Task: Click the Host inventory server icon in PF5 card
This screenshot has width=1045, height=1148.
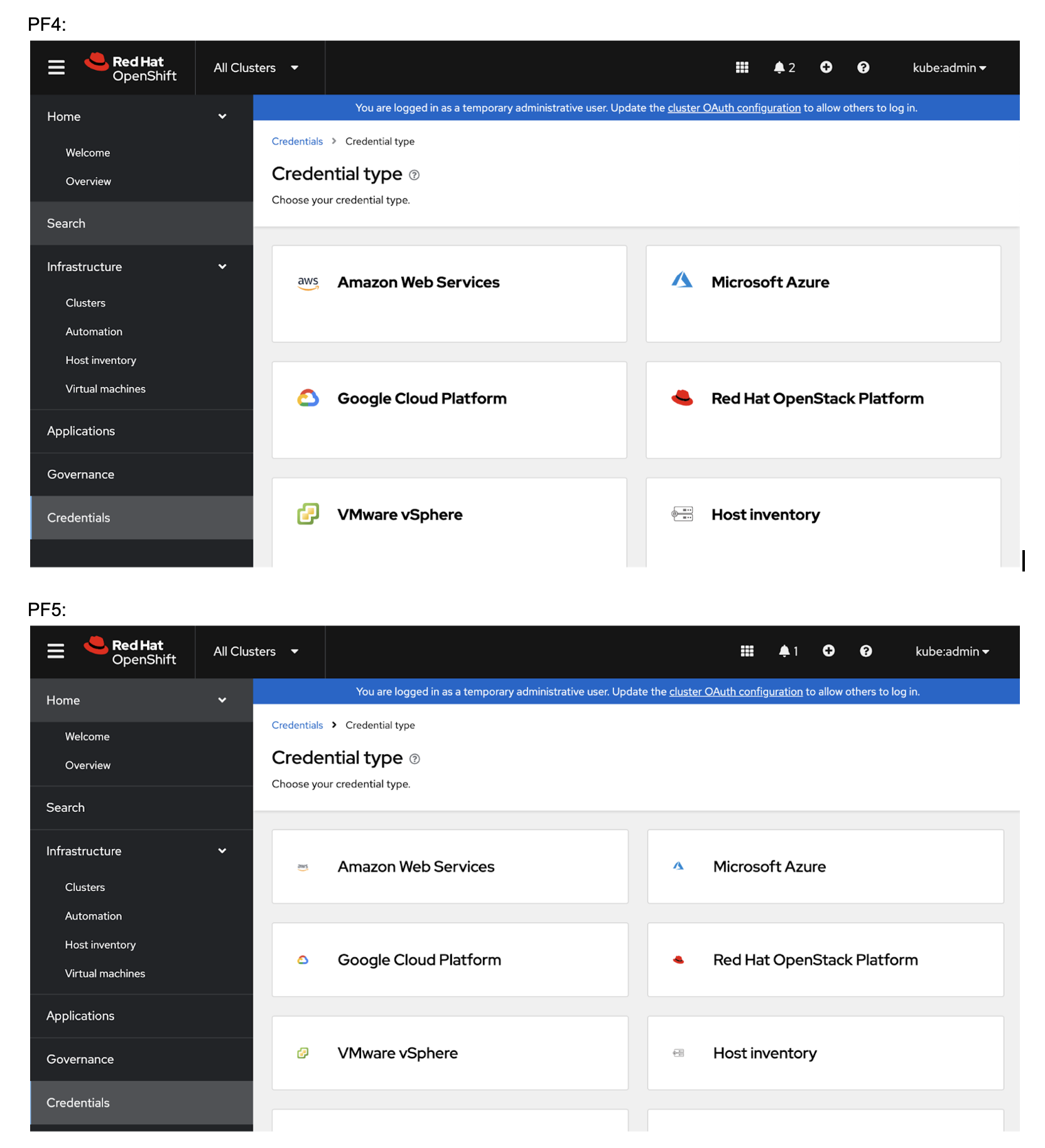Action: 678,1053
